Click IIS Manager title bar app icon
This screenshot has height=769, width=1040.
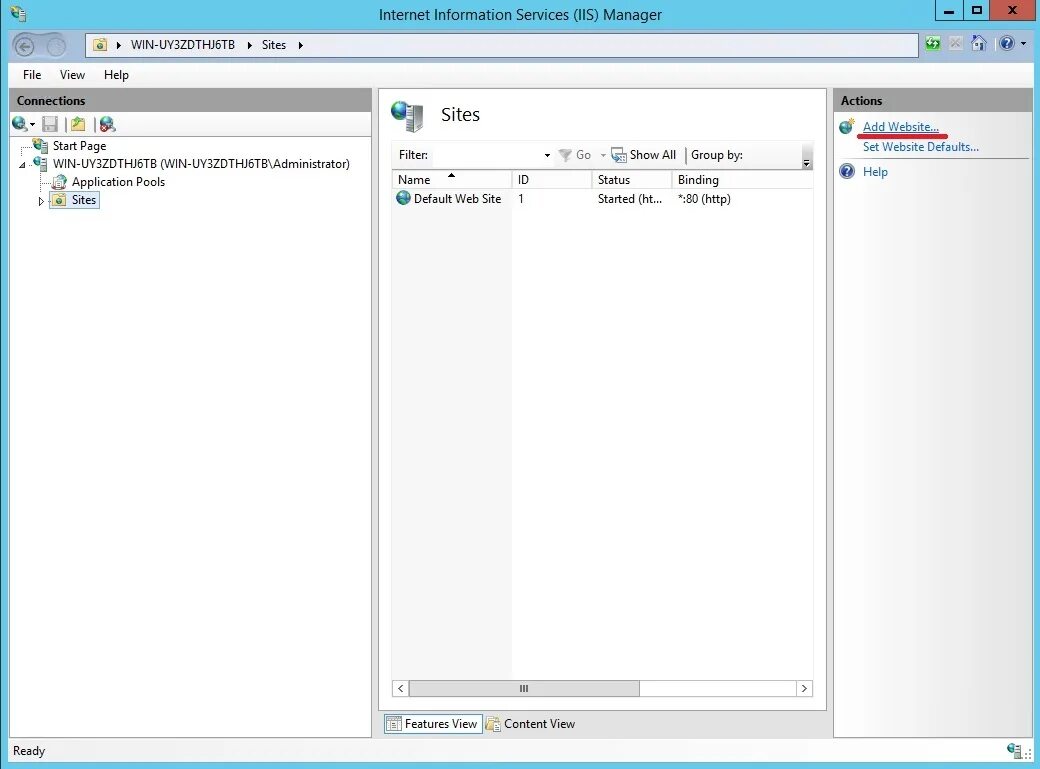18,14
